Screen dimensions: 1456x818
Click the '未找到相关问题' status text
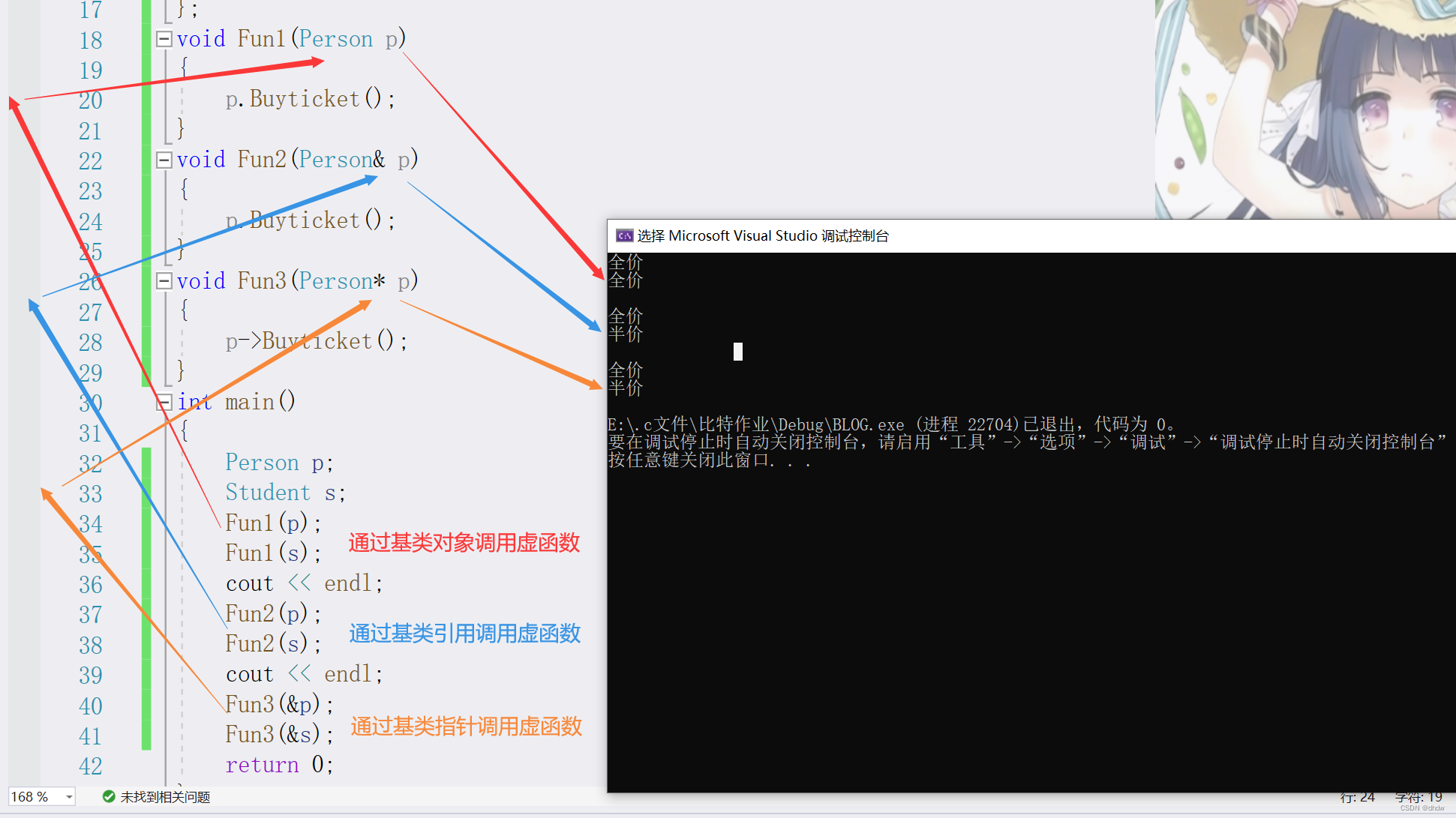[165, 797]
